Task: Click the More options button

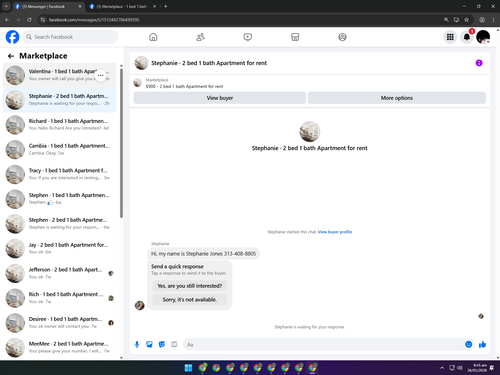Action: [x=397, y=98]
